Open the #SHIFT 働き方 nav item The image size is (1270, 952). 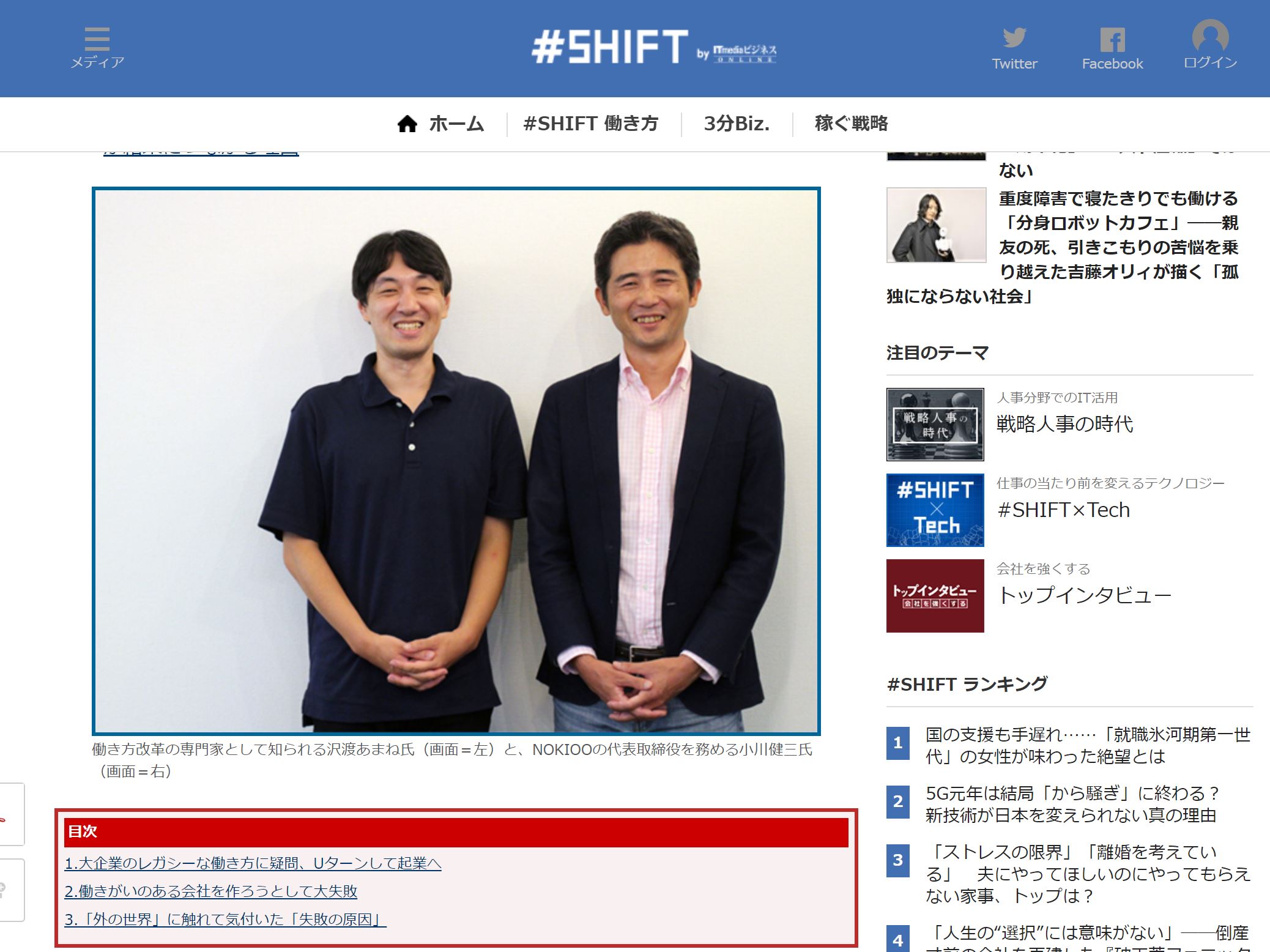pyautogui.click(x=591, y=124)
